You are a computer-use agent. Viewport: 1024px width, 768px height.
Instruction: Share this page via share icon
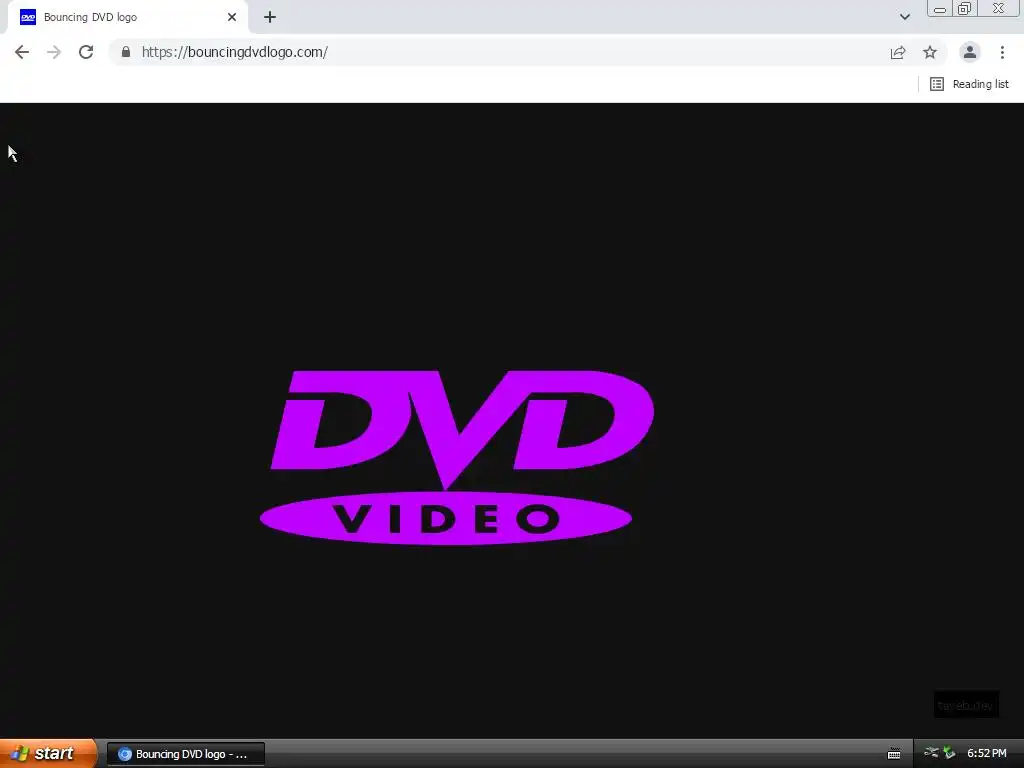click(x=898, y=52)
